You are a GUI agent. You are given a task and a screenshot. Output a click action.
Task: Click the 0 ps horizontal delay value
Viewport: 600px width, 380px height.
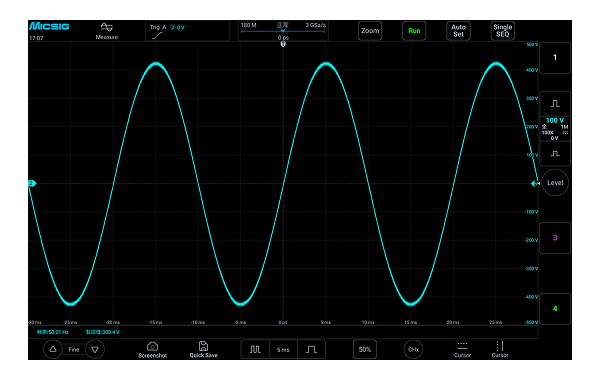coord(283,38)
